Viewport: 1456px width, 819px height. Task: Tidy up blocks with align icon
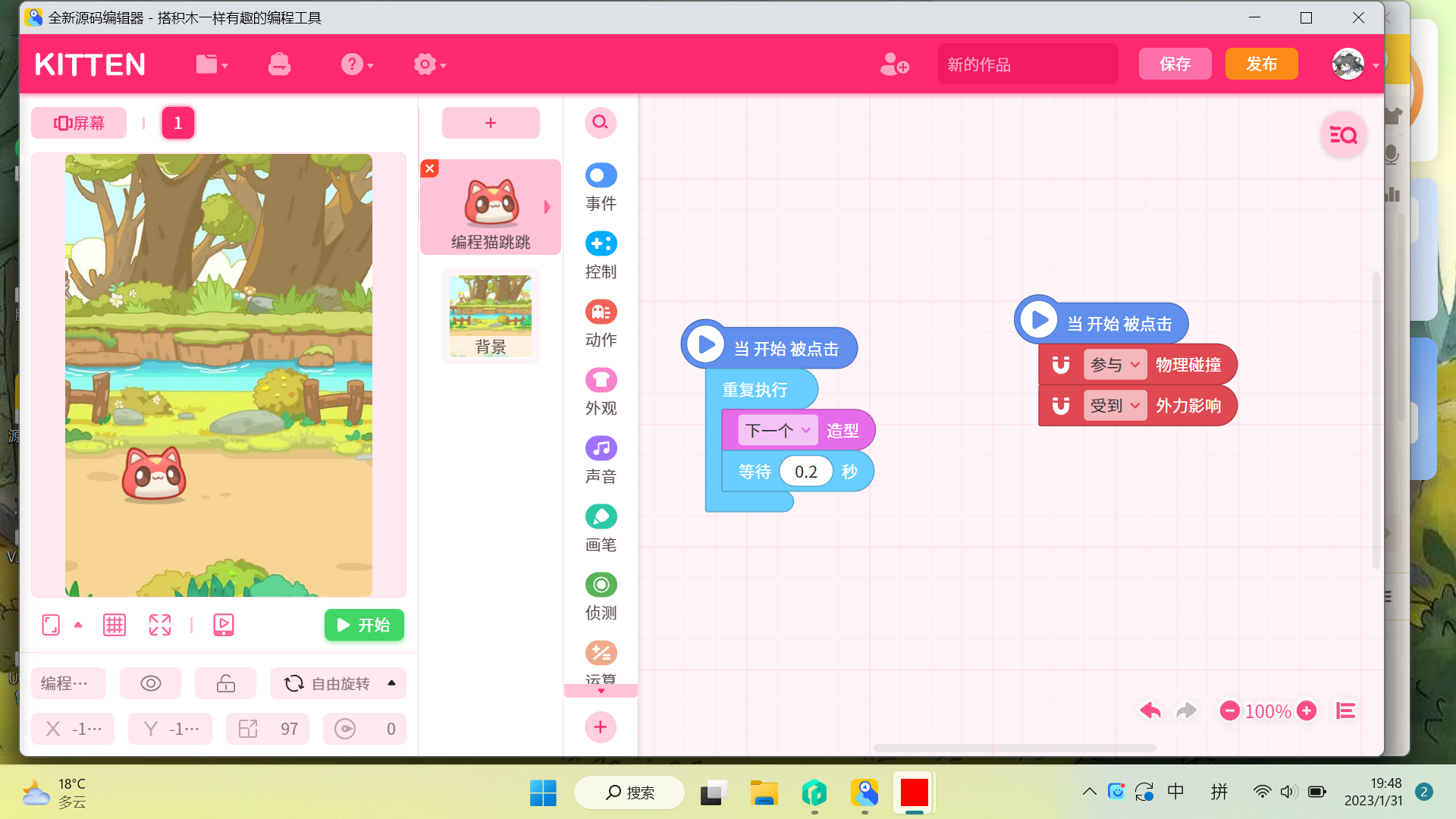click(x=1346, y=711)
